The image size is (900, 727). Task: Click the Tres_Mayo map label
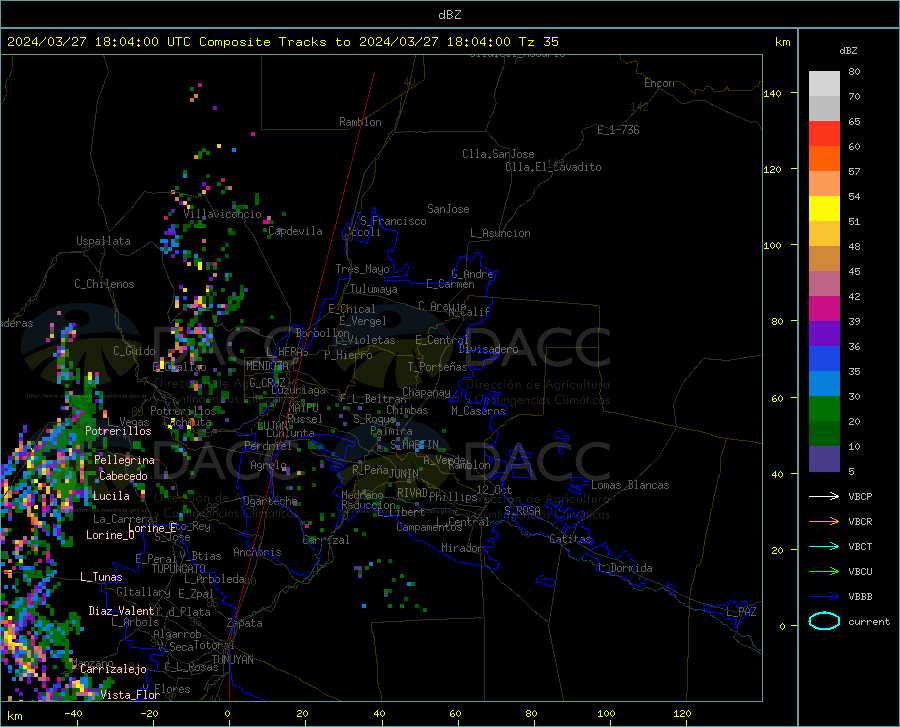pyautogui.click(x=362, y=269)
